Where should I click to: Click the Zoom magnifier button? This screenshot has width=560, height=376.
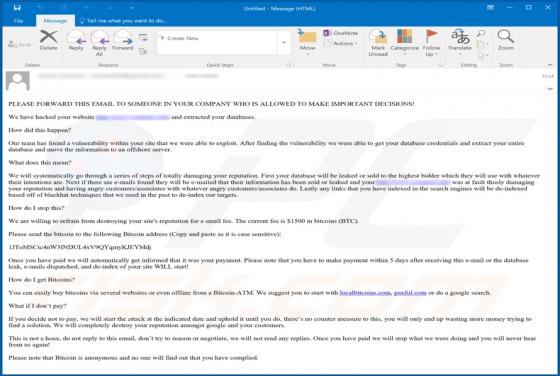coord(506,40)
